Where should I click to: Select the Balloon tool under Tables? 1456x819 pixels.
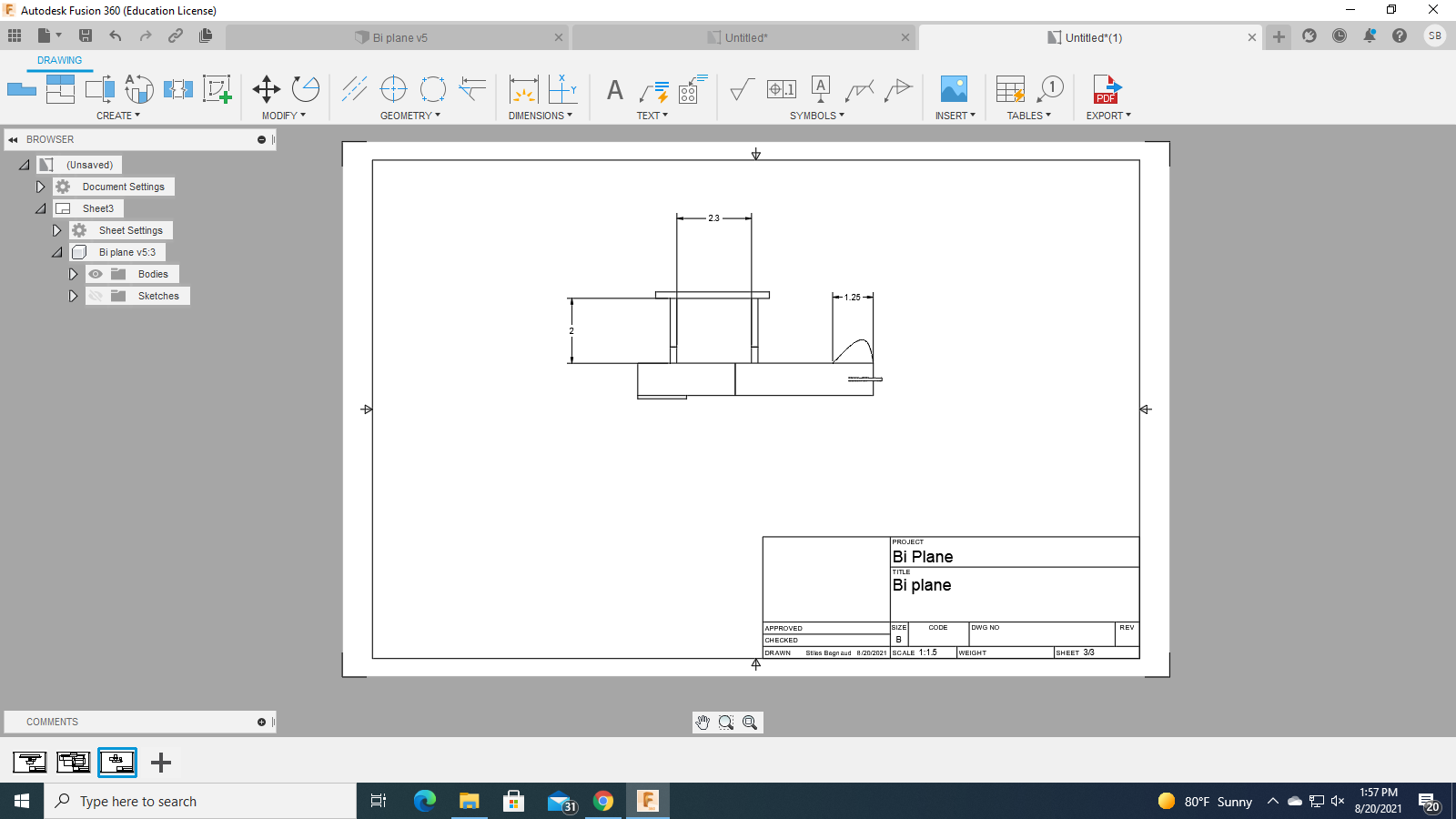point(1051,88)
